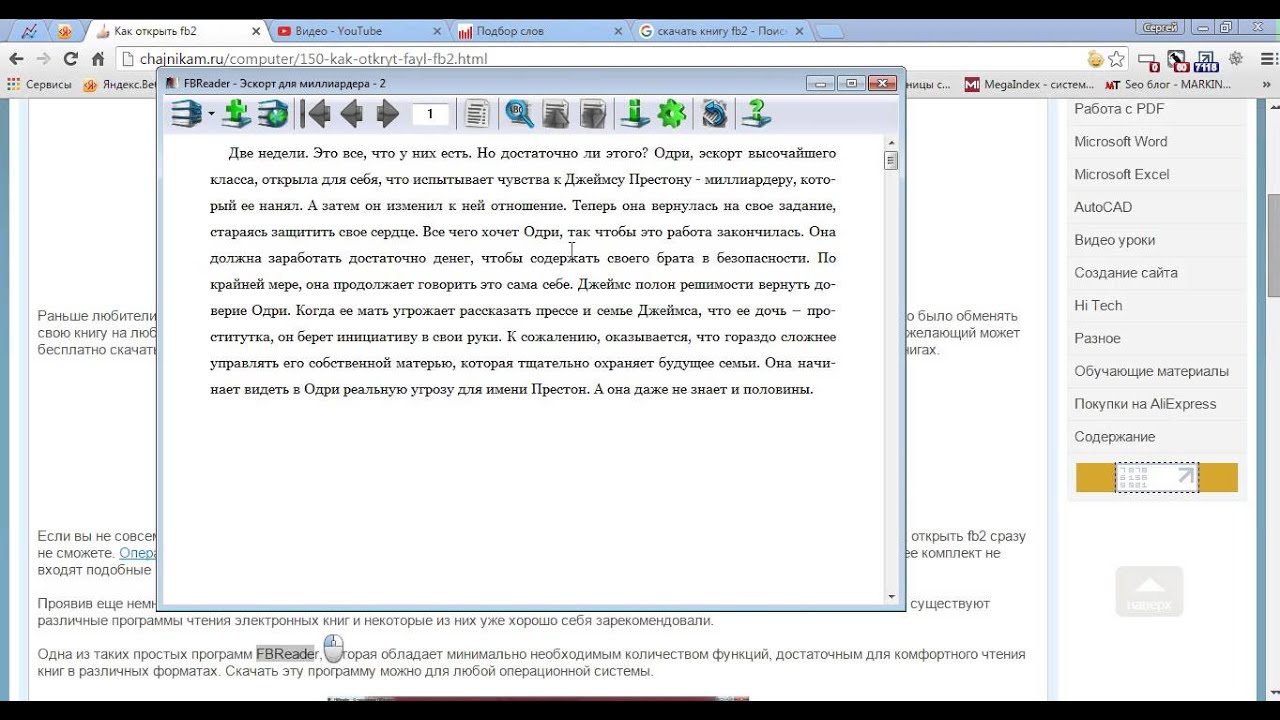Open Microsoft Word sidebar link
The image size is (1280, 720).
(1120, 142)
